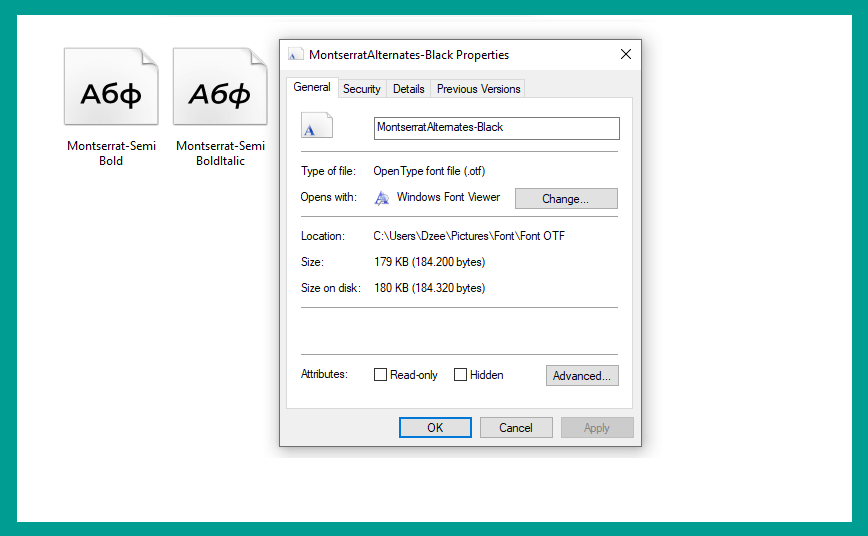Click the Opens with: label
This screenshot has width=868, height=536.
[329, 197]
